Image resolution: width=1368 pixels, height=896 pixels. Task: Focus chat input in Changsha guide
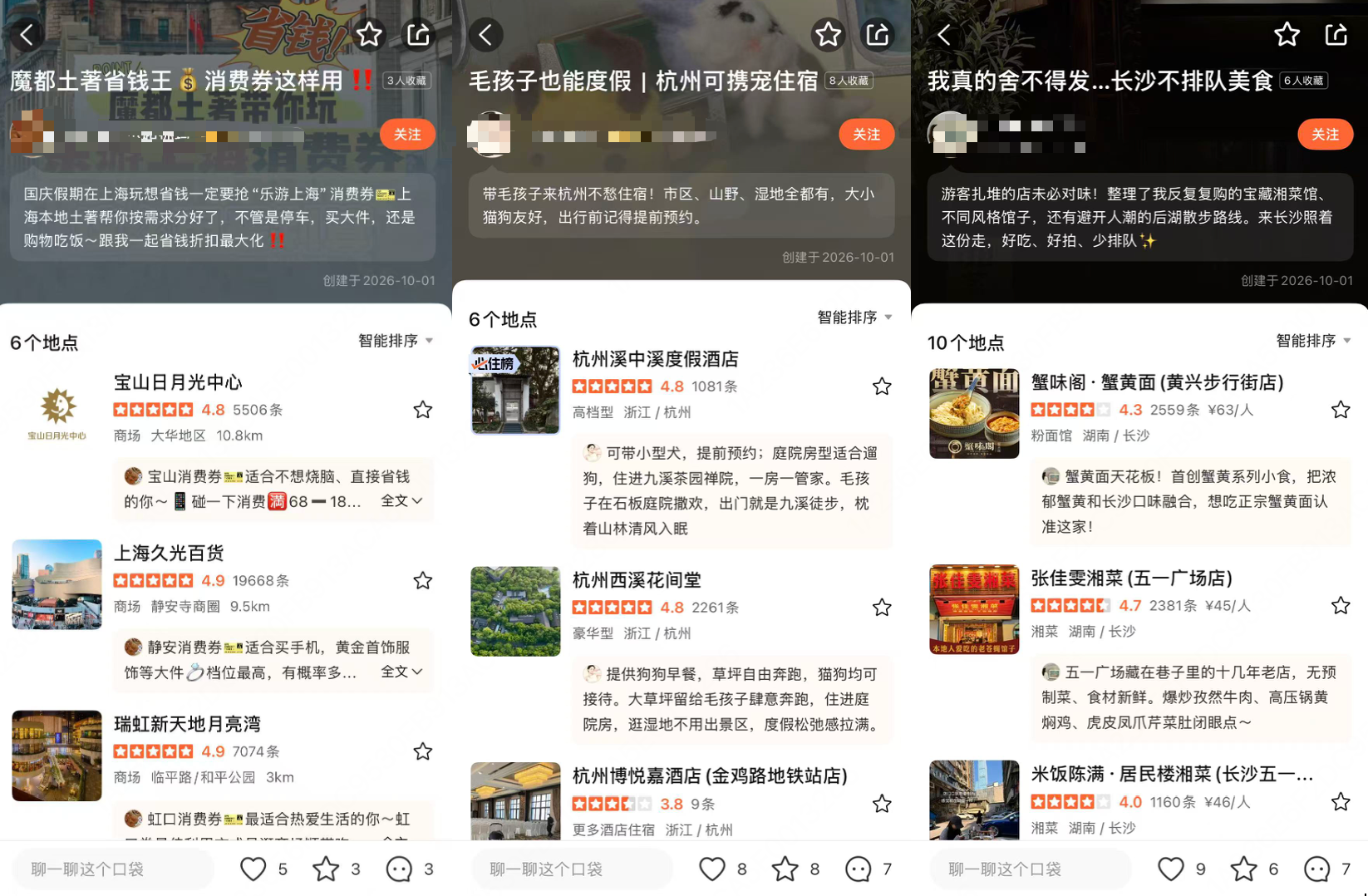pos(1031,869)
